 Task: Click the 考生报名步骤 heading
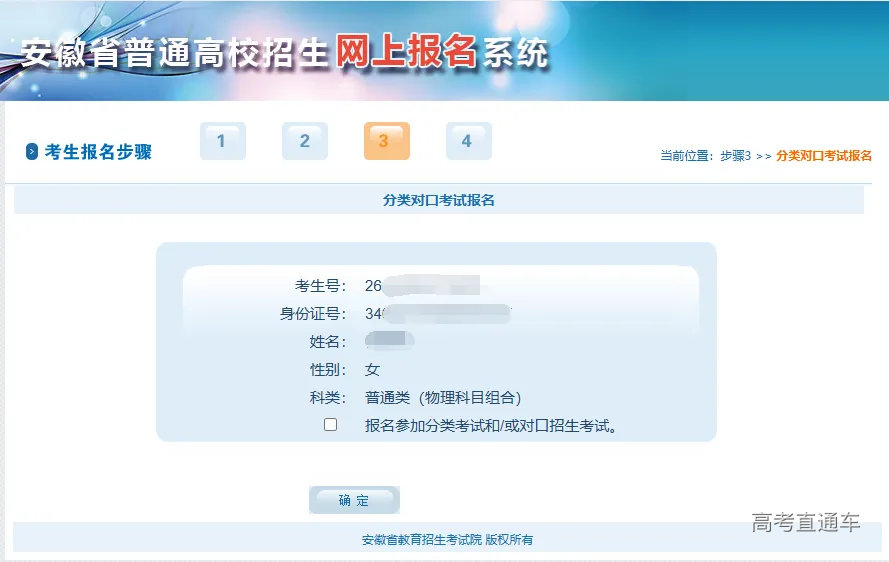(x=98, y=152)
